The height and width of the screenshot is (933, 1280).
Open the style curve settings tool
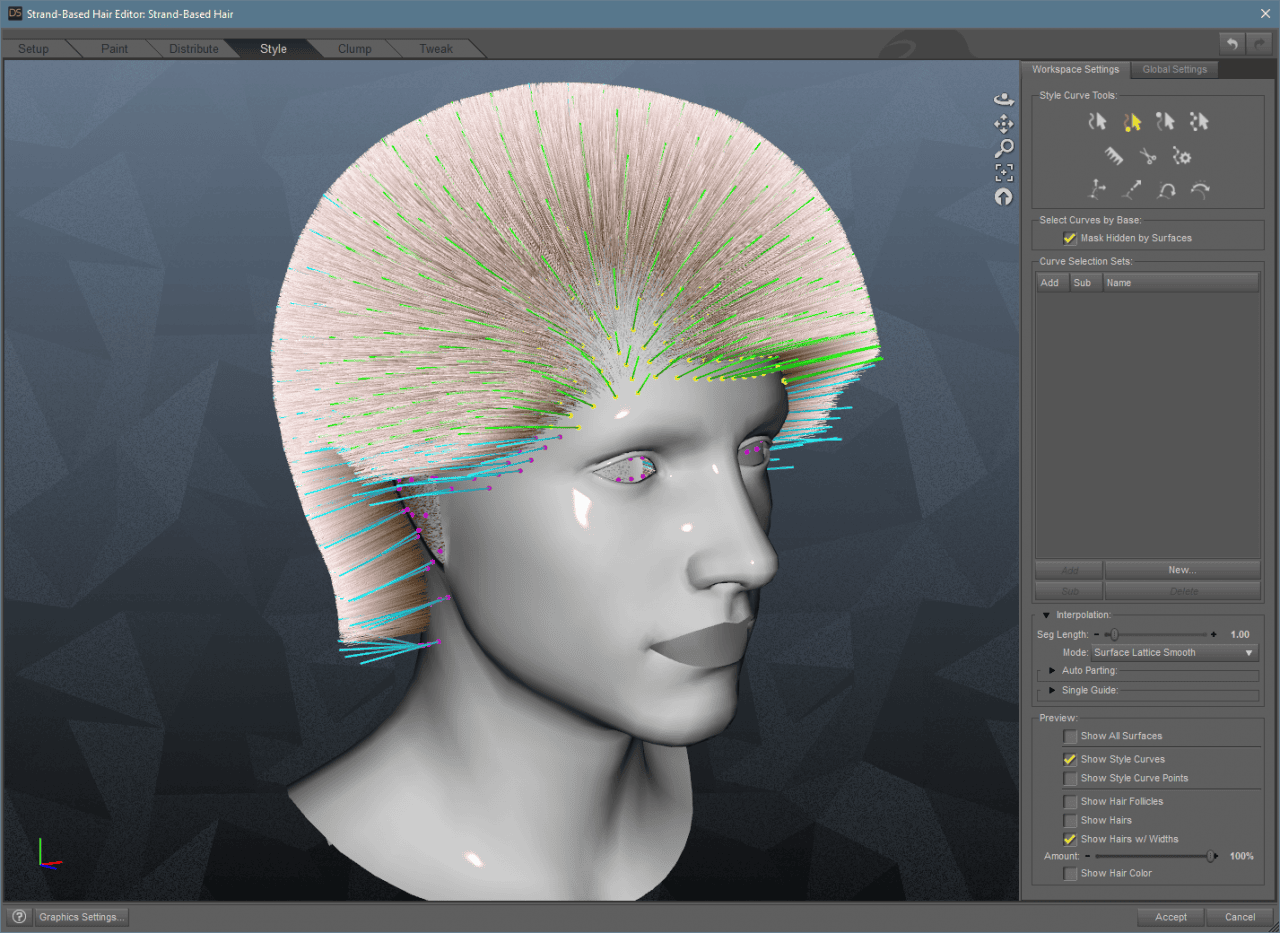[x=1181, y=156]
